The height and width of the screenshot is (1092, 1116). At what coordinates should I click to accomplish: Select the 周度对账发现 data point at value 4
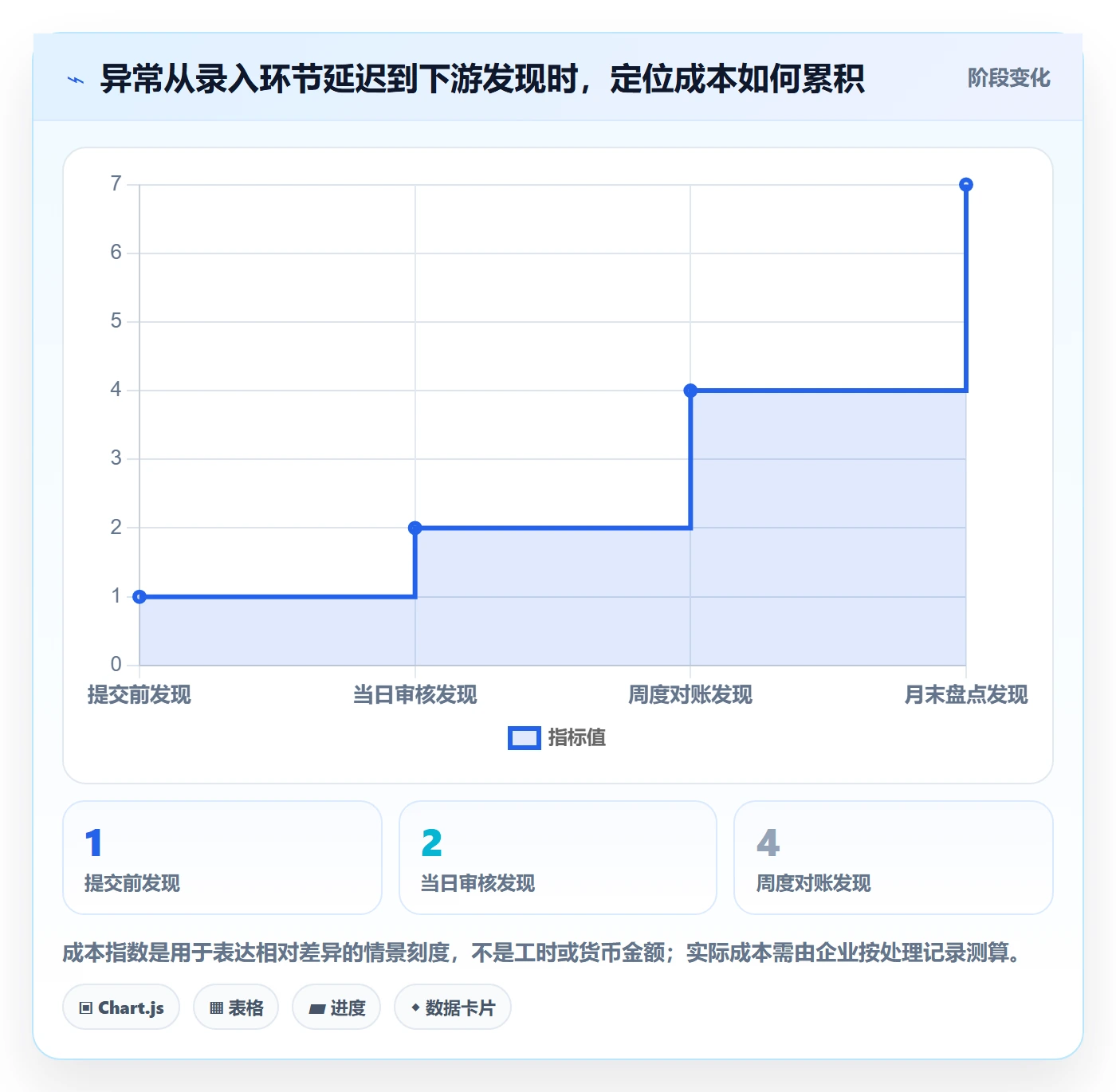(x=690, y=391)
